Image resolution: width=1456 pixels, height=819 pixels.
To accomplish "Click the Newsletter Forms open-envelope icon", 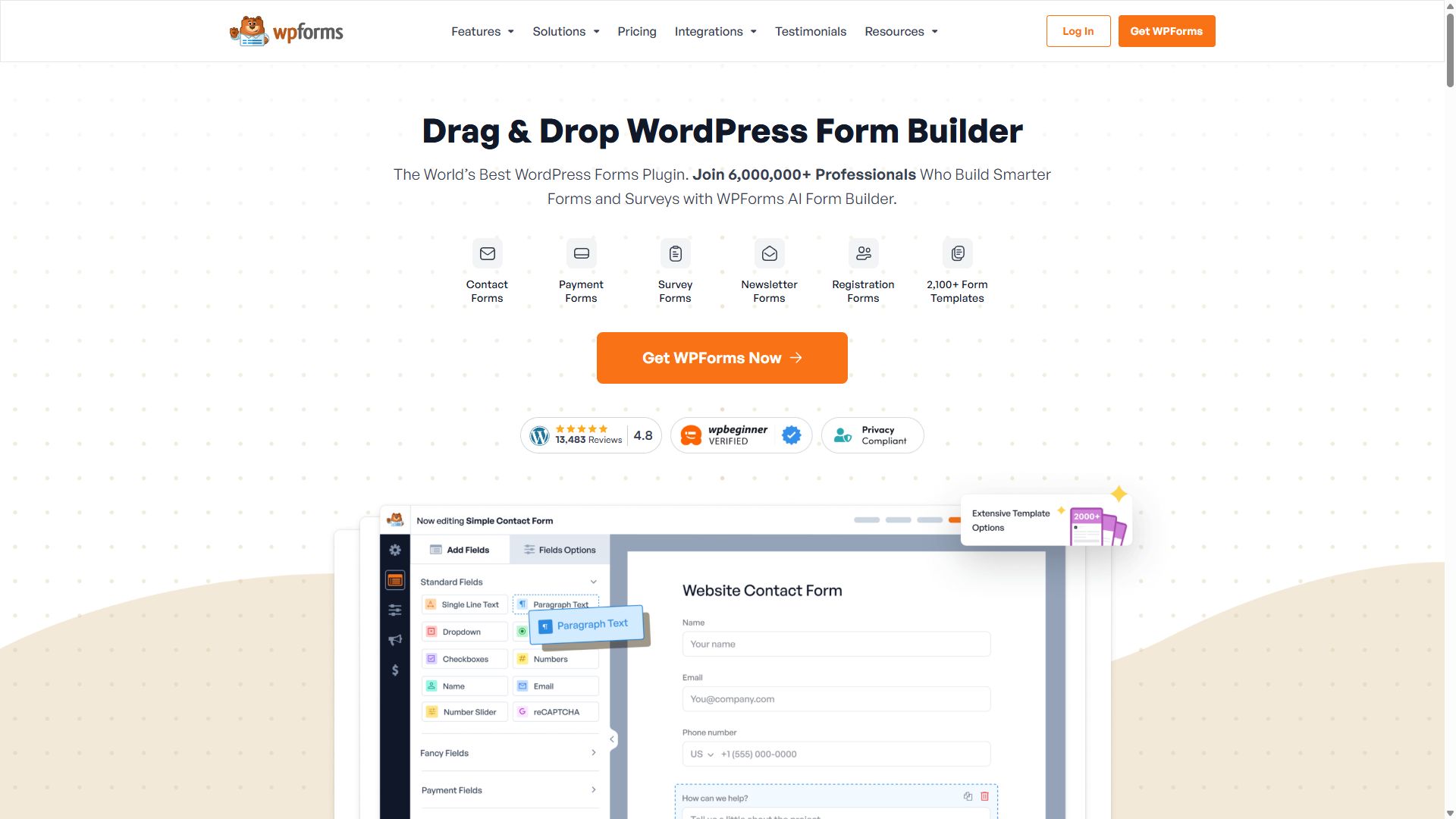I will [770, 253].
